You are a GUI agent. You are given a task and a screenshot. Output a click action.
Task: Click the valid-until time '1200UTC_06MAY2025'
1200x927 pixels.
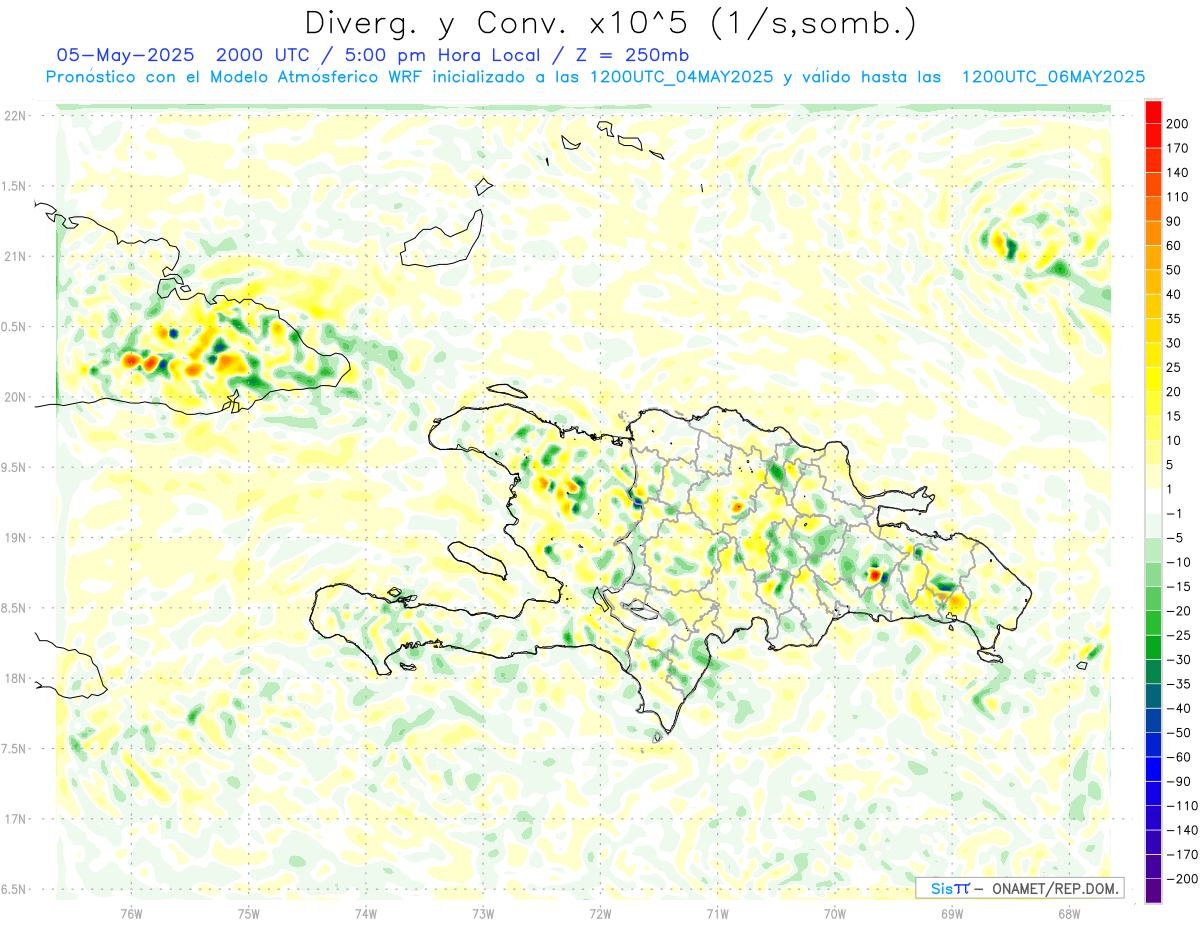1053,77
